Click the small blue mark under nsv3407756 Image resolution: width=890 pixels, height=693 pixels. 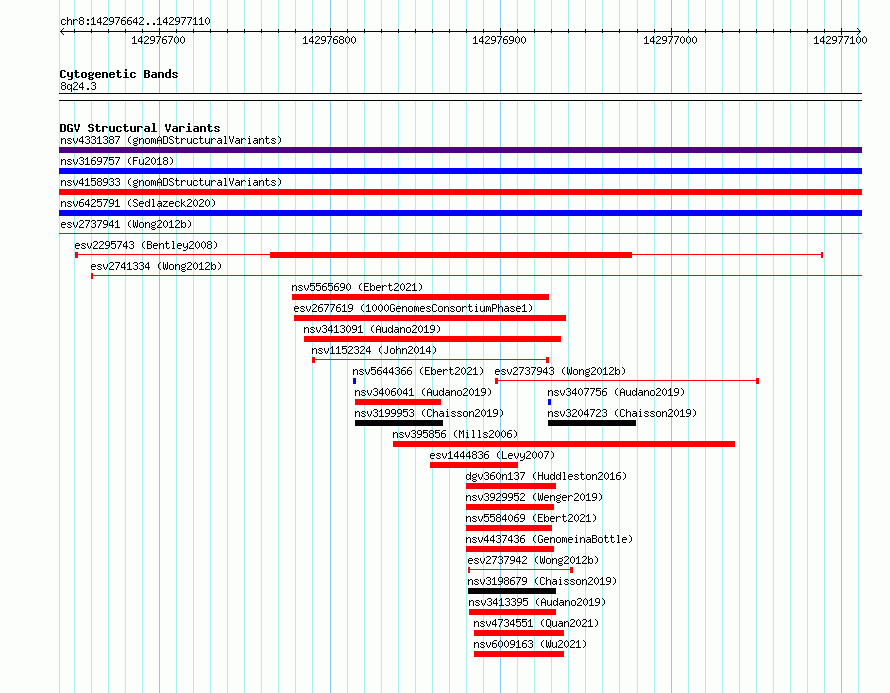pos(549,402)
